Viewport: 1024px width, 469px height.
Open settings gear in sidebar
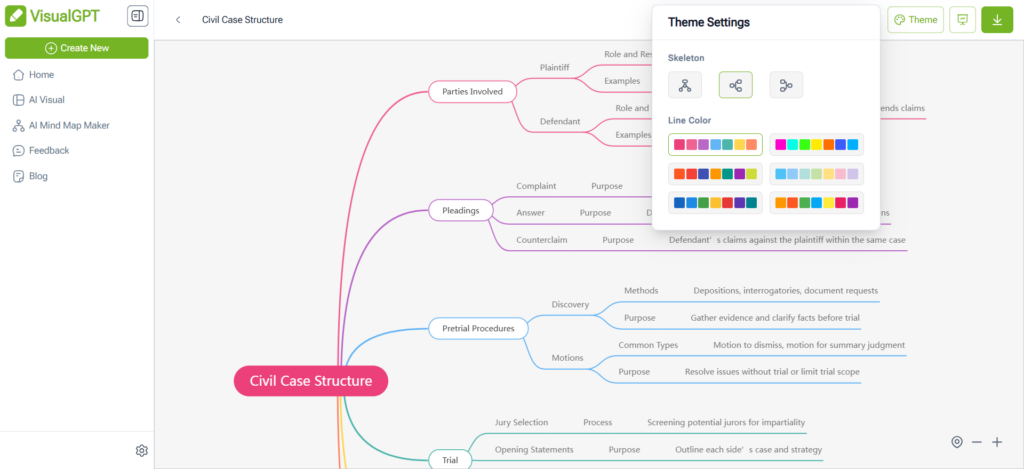pyautogui.click(x=142, y=450)
